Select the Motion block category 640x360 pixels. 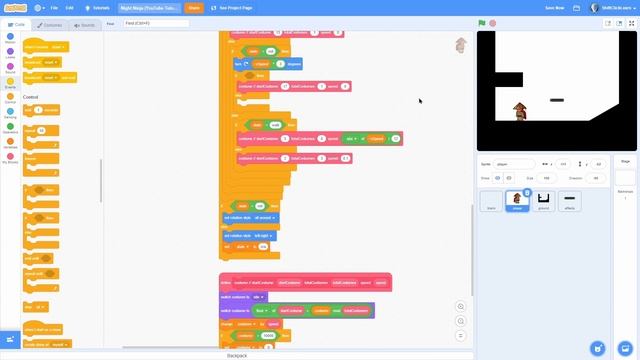(x=10, y=39)
